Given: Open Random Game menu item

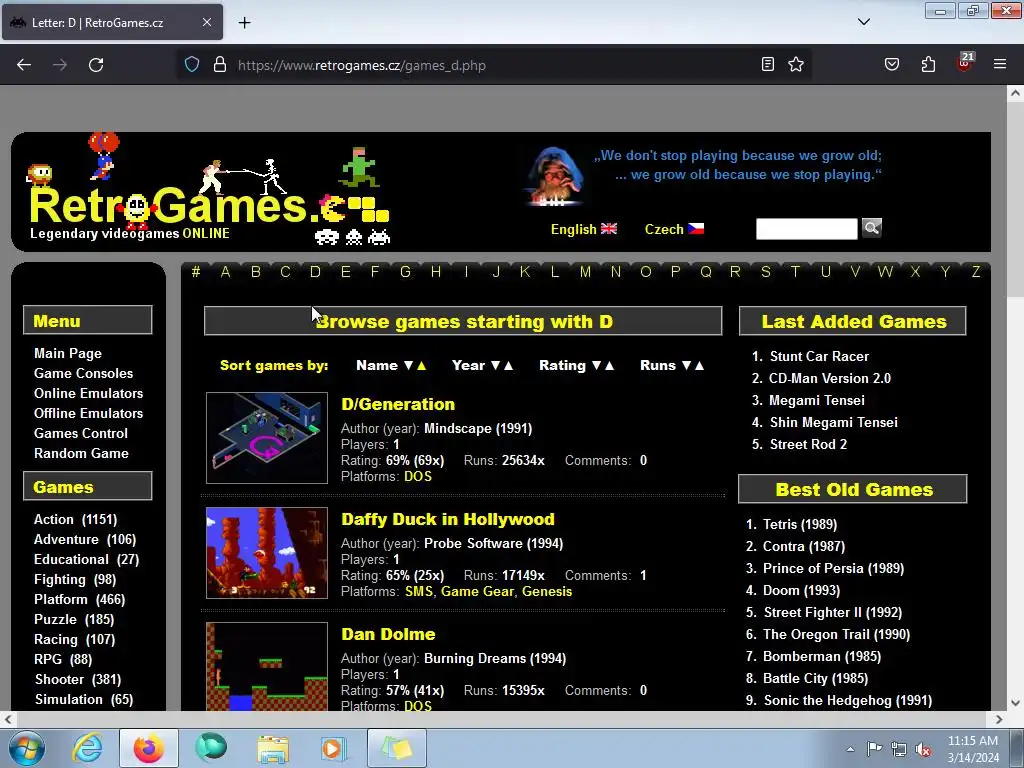Looking at the screenshot, I should pyautogui.click(x=81, y=453).
